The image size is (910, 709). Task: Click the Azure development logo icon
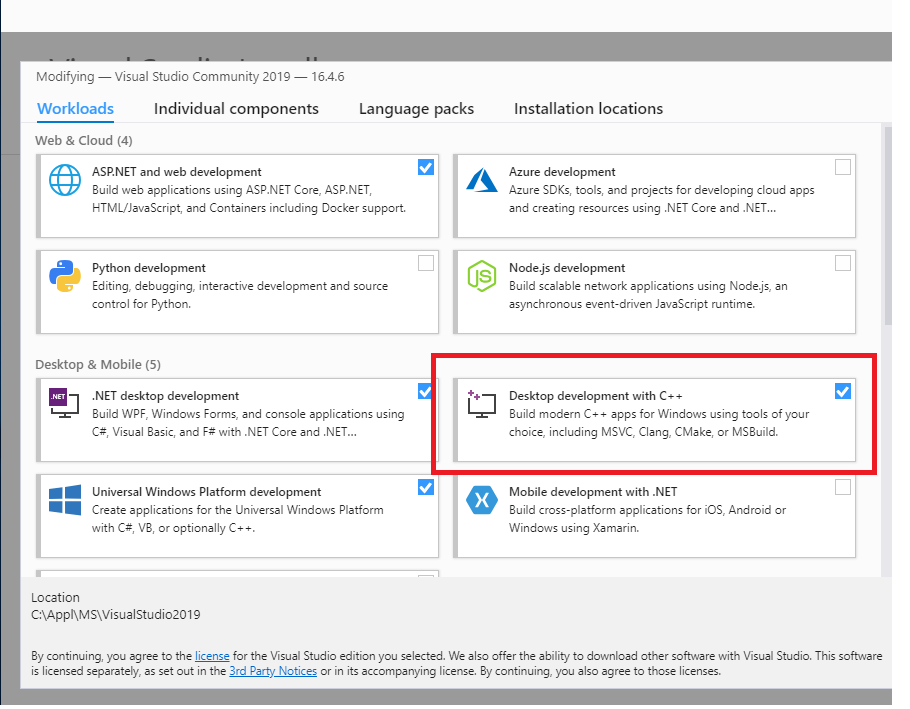point(482,180)
